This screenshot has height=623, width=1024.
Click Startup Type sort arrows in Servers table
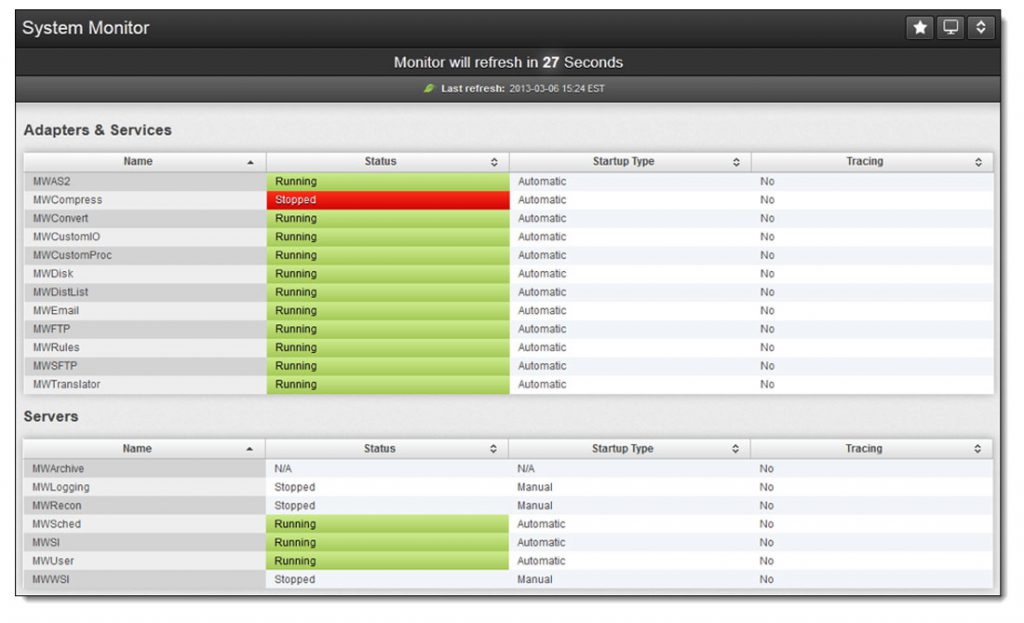coord(735,450)
